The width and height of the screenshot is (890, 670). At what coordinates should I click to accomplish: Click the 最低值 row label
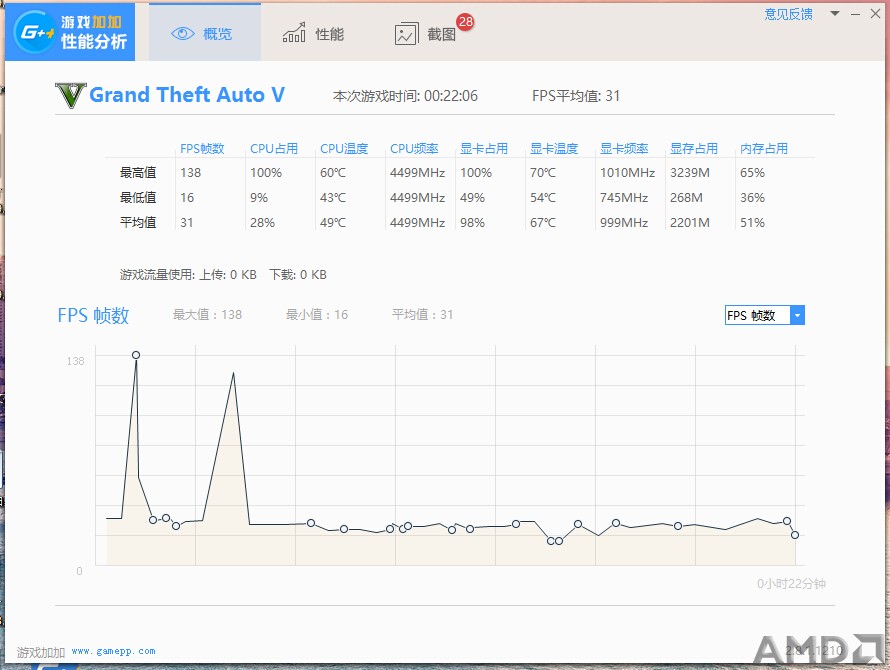point(138,198)
